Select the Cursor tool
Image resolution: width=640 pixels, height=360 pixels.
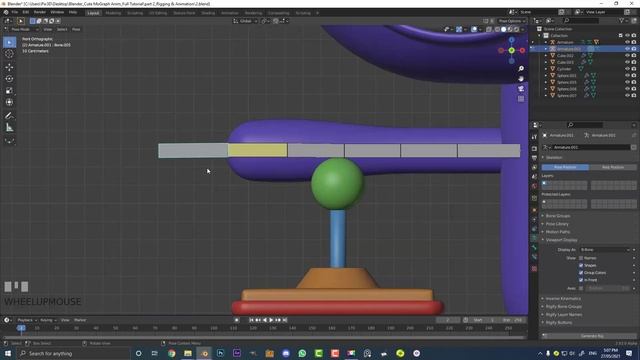(x=9, y=54)
